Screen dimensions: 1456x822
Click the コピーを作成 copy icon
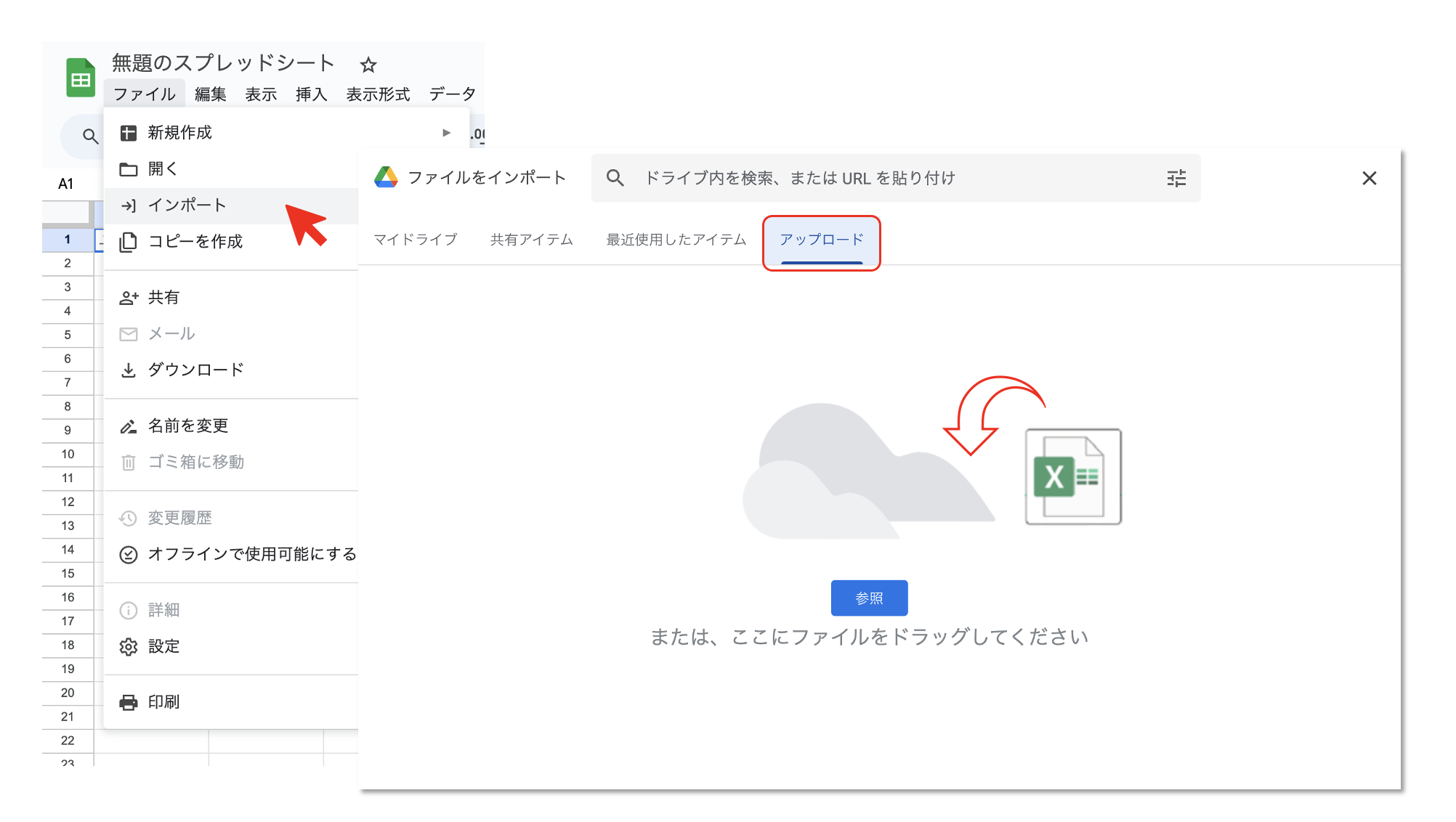pyautogui.click(x=129, y=242)
